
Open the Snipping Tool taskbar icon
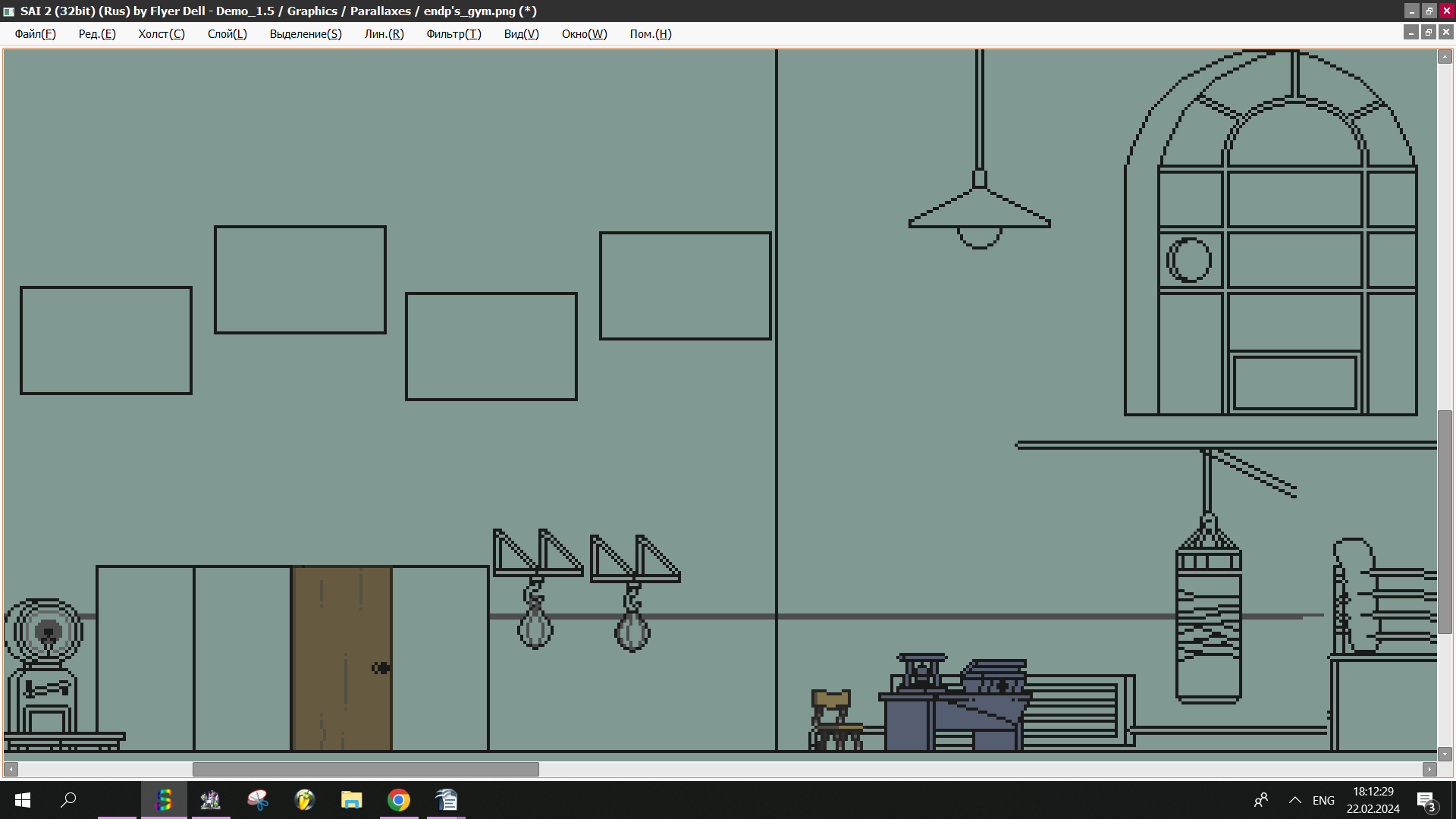point(258,800)
